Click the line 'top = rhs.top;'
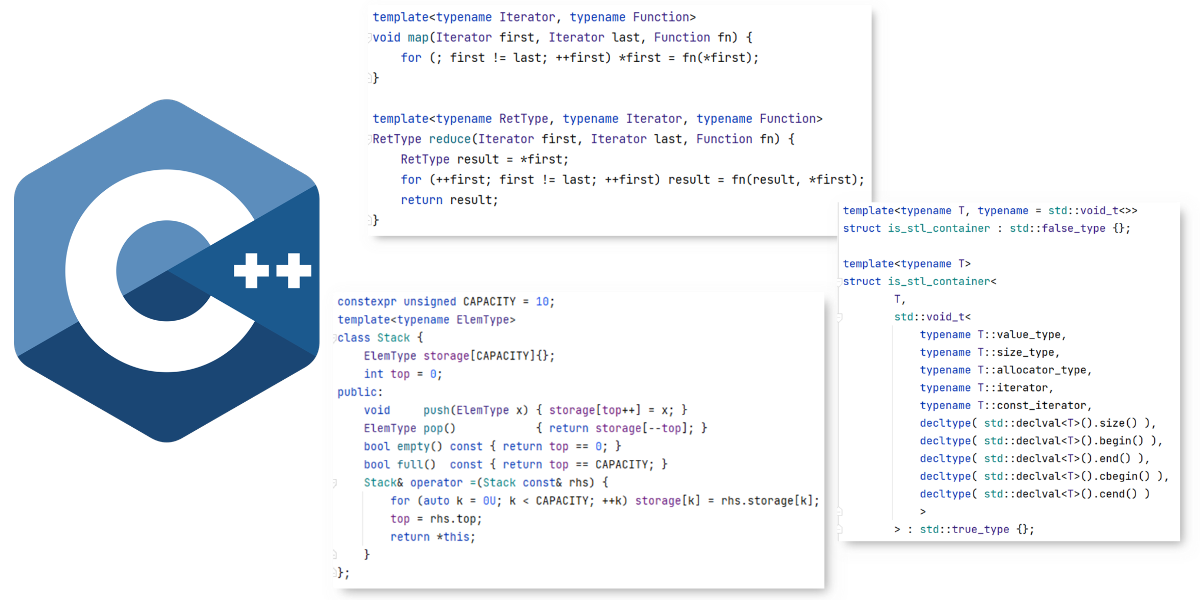 pyautogui.click(x=436, y=519)
